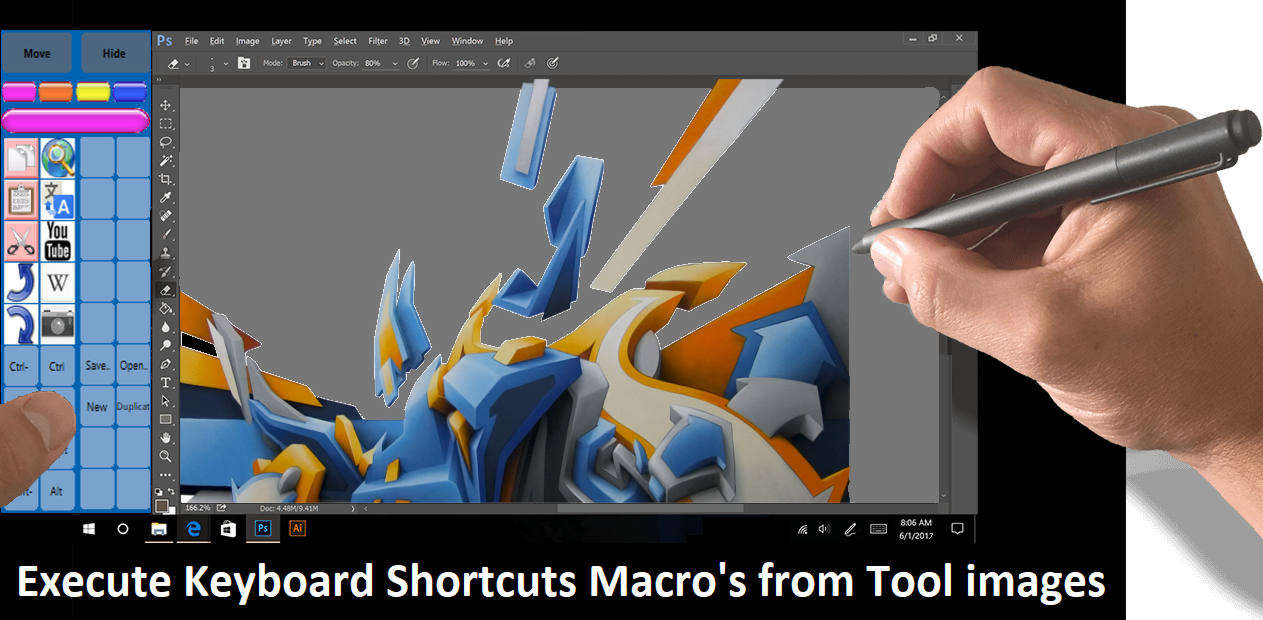The image size is (1263, 620).
Task: Select the Rectangle shape tool
Action: coord(166,419)
